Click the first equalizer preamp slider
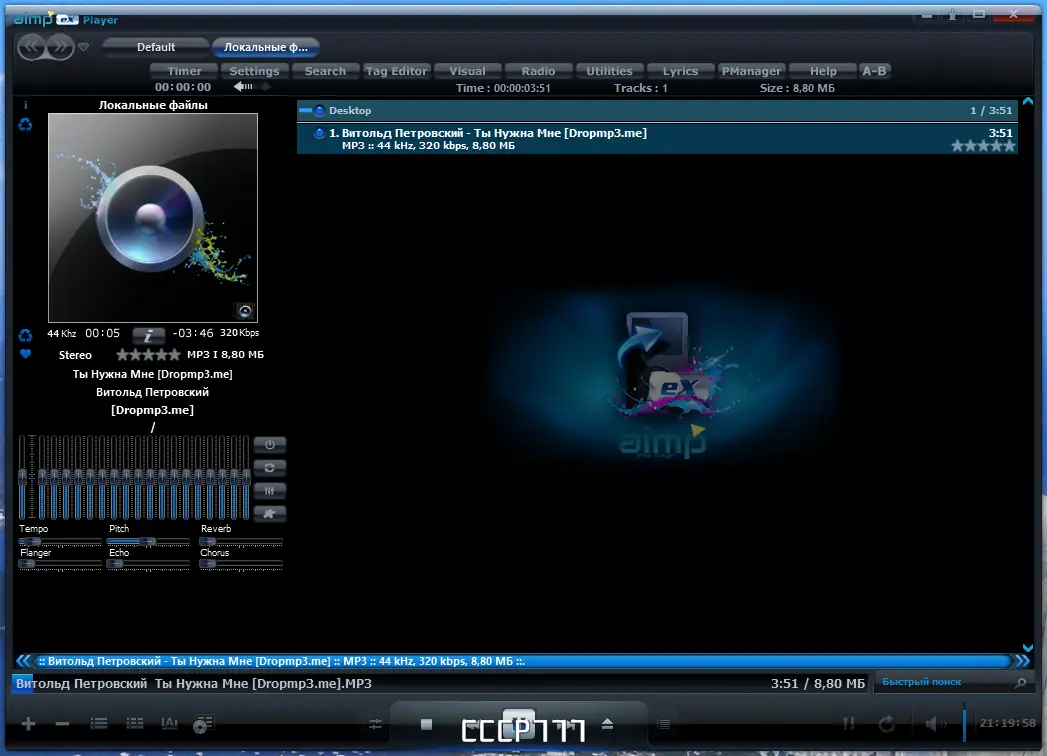The height and width of the screenshot is (756, 1047). coord(23,477)
